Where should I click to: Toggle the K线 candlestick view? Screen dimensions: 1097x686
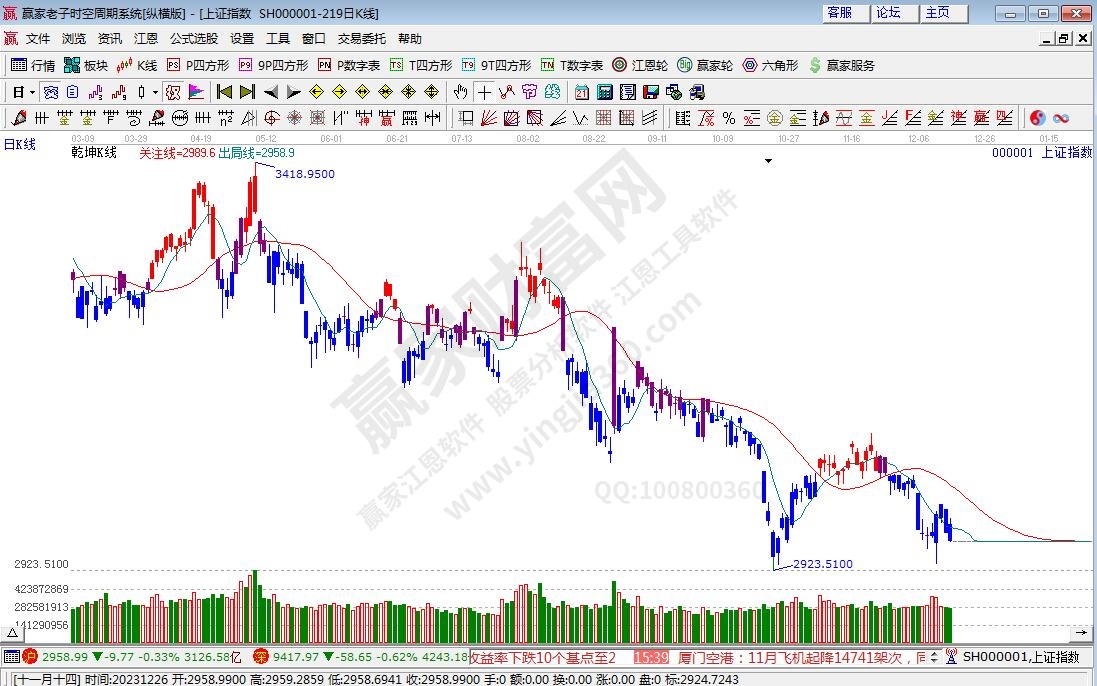point(137,65)
